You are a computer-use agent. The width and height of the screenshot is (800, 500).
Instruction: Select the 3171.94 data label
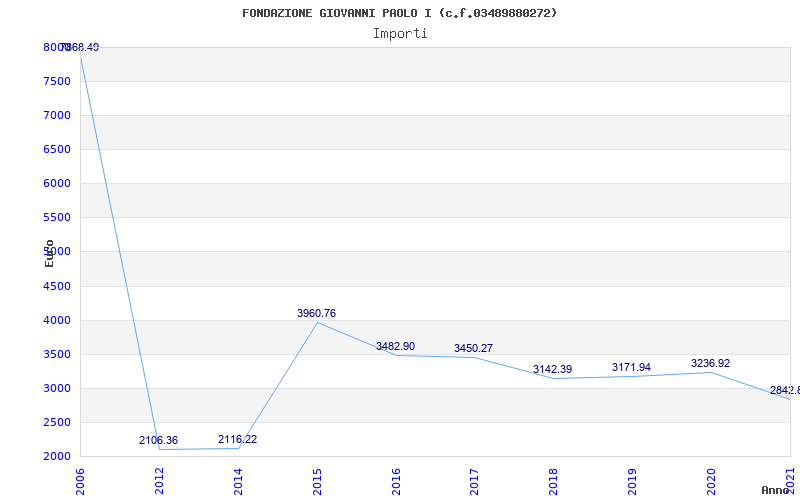(x=632, y=367)
